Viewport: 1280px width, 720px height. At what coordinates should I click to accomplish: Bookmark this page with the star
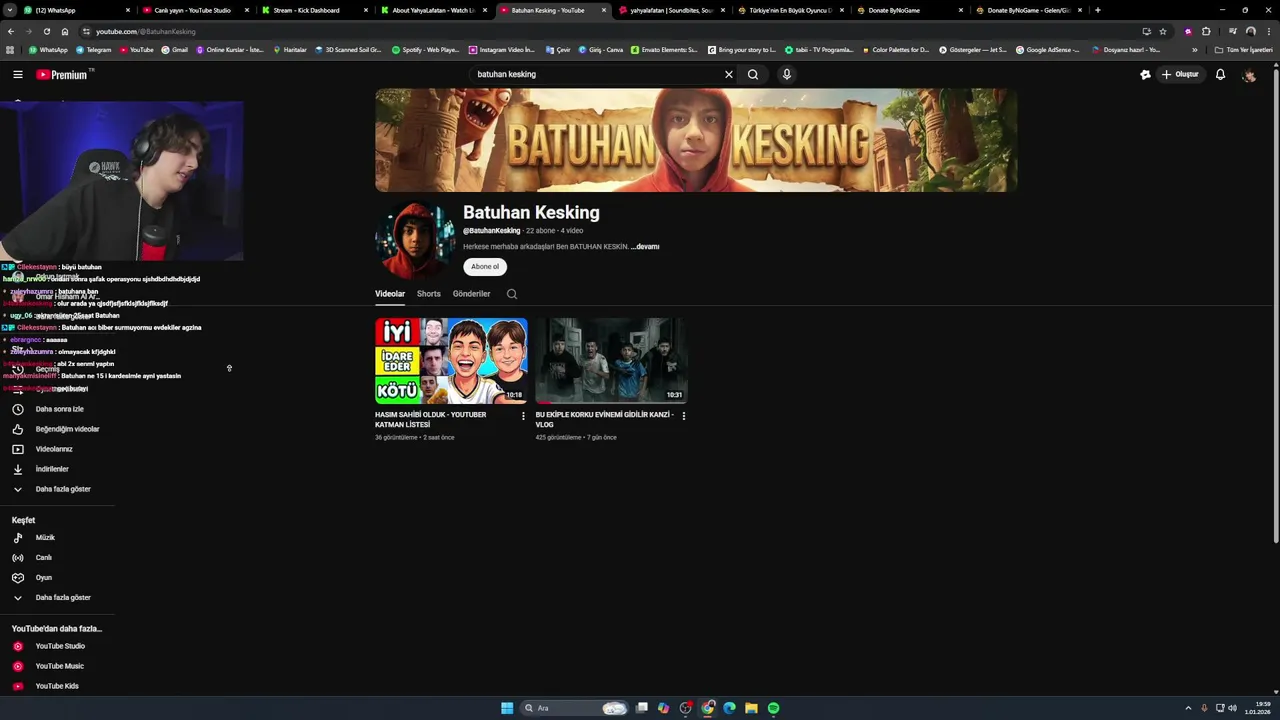1163,31
